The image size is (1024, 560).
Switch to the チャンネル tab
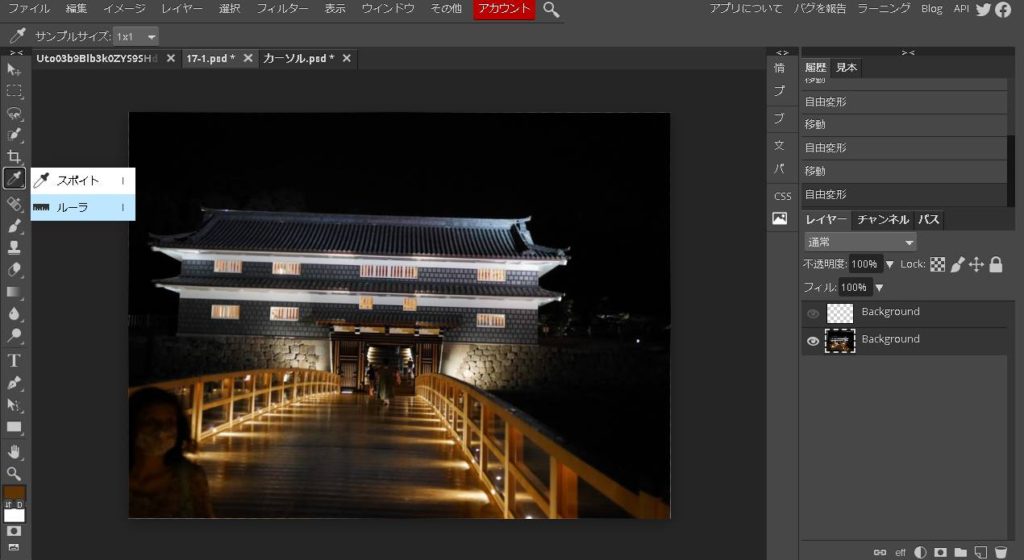(882, 220)
